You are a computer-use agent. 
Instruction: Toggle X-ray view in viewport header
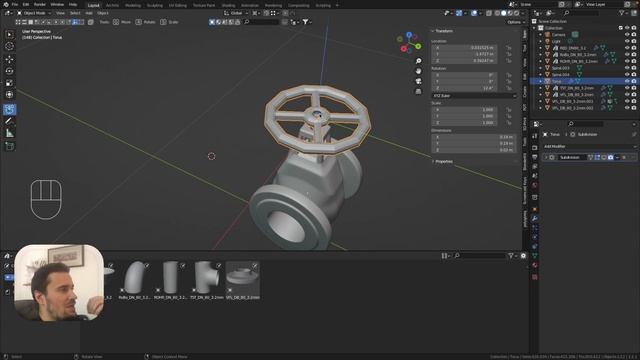tap(489, 13)
